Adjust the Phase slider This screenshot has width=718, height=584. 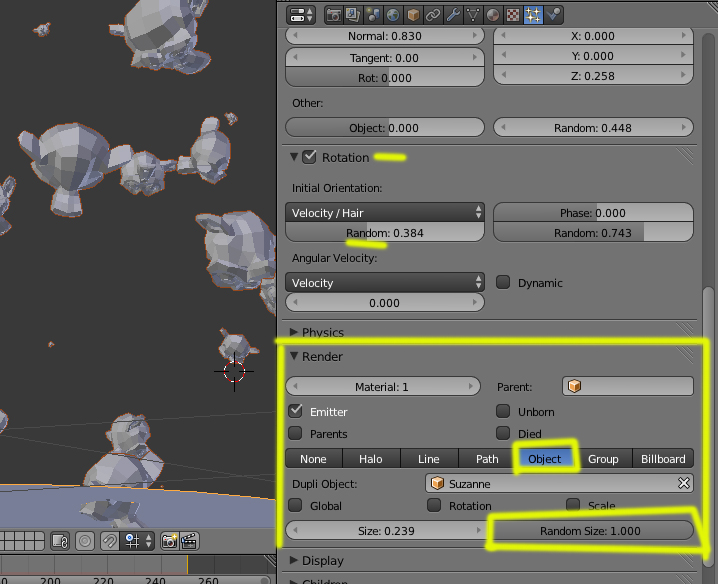point(593,213)
